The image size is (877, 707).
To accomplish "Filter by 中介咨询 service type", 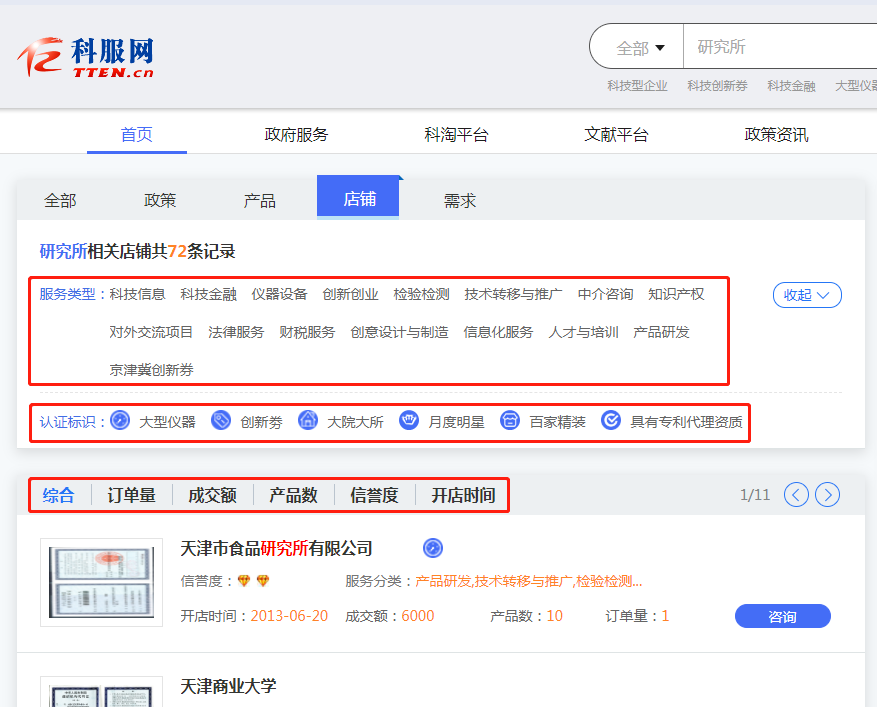I will click(606, 294).
